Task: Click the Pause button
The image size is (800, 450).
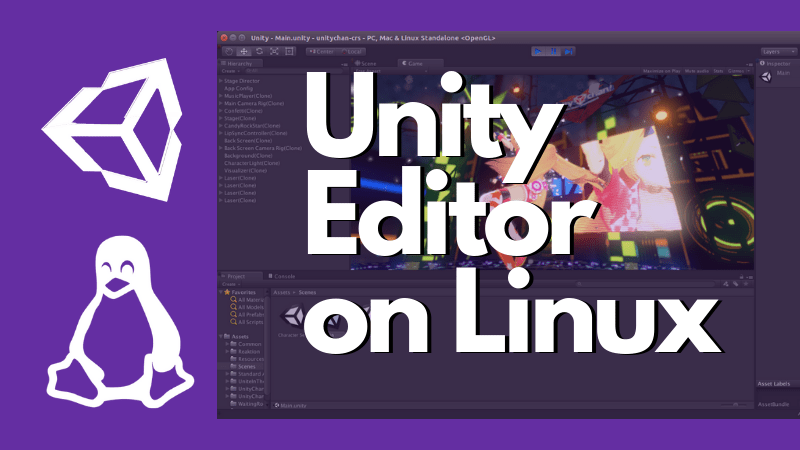Action: (x=553, y=50)
